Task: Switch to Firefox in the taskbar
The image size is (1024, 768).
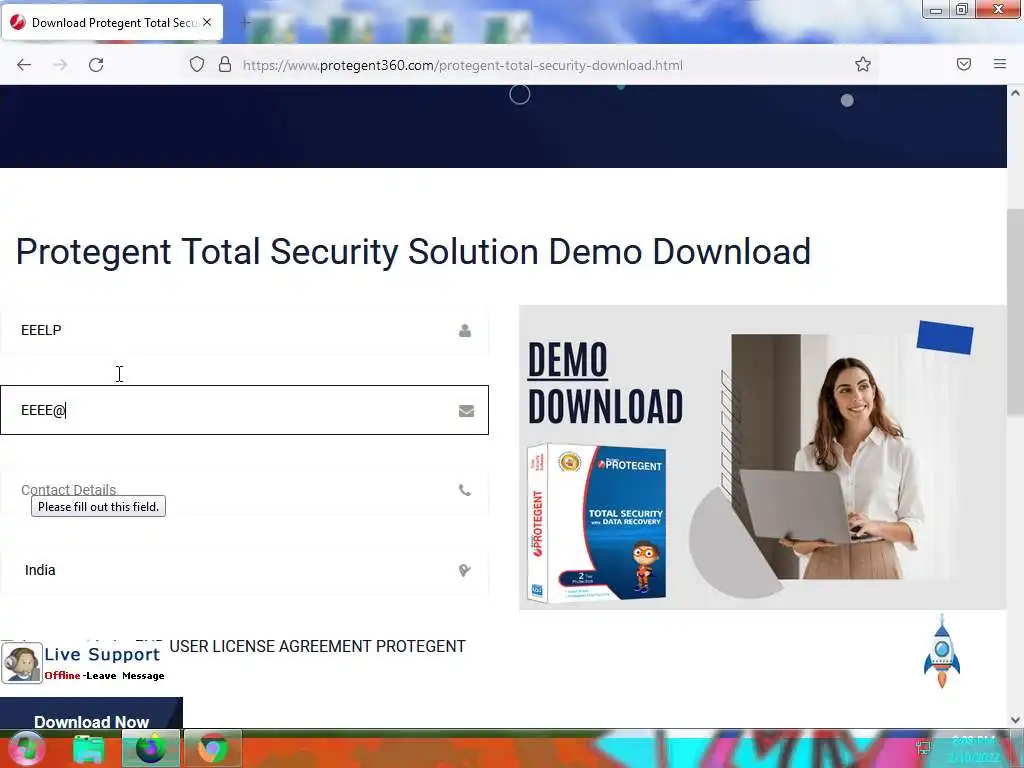Action: [x=151, y=748]
